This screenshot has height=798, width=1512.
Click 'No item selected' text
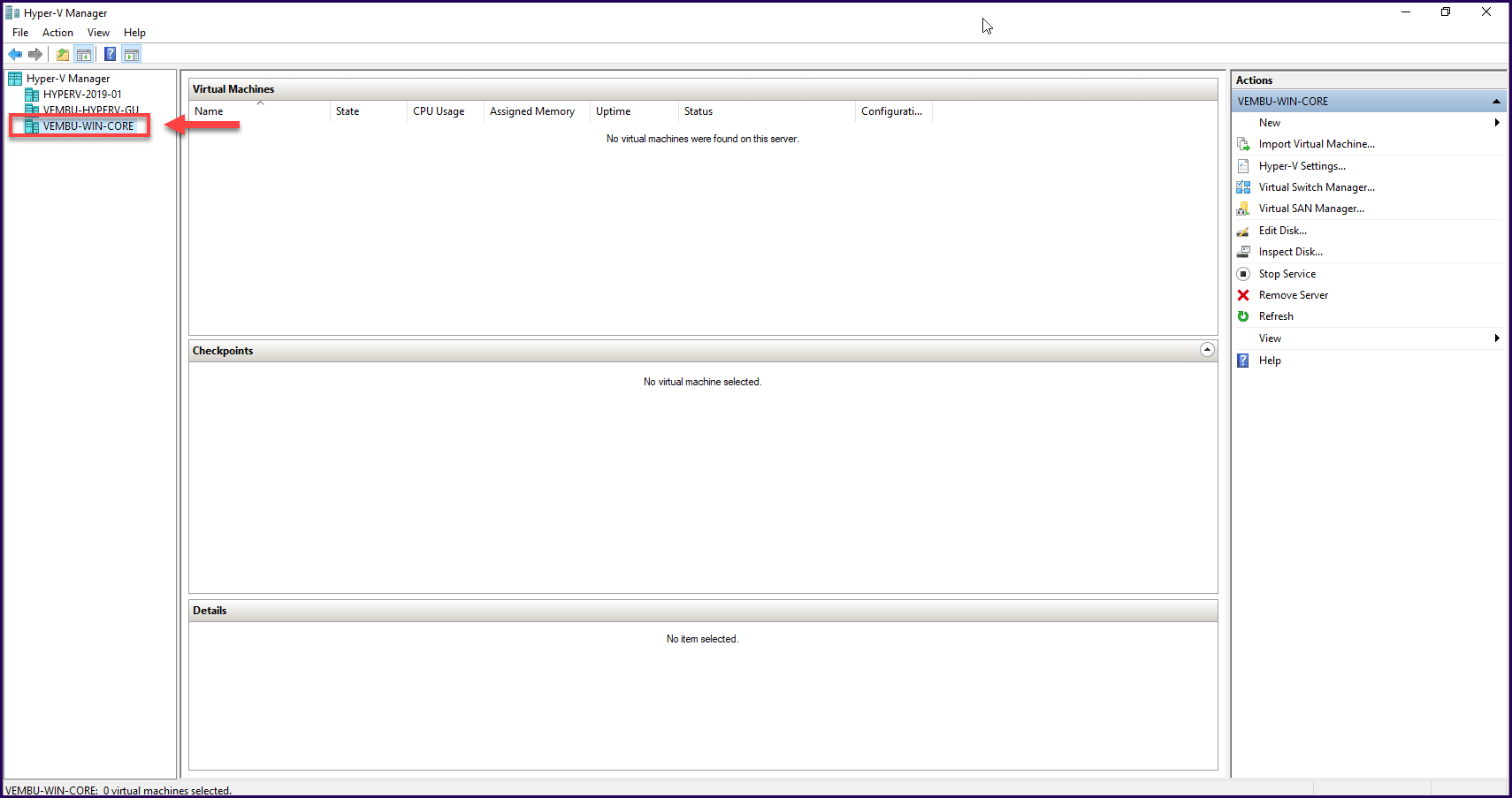click(702, 639)
